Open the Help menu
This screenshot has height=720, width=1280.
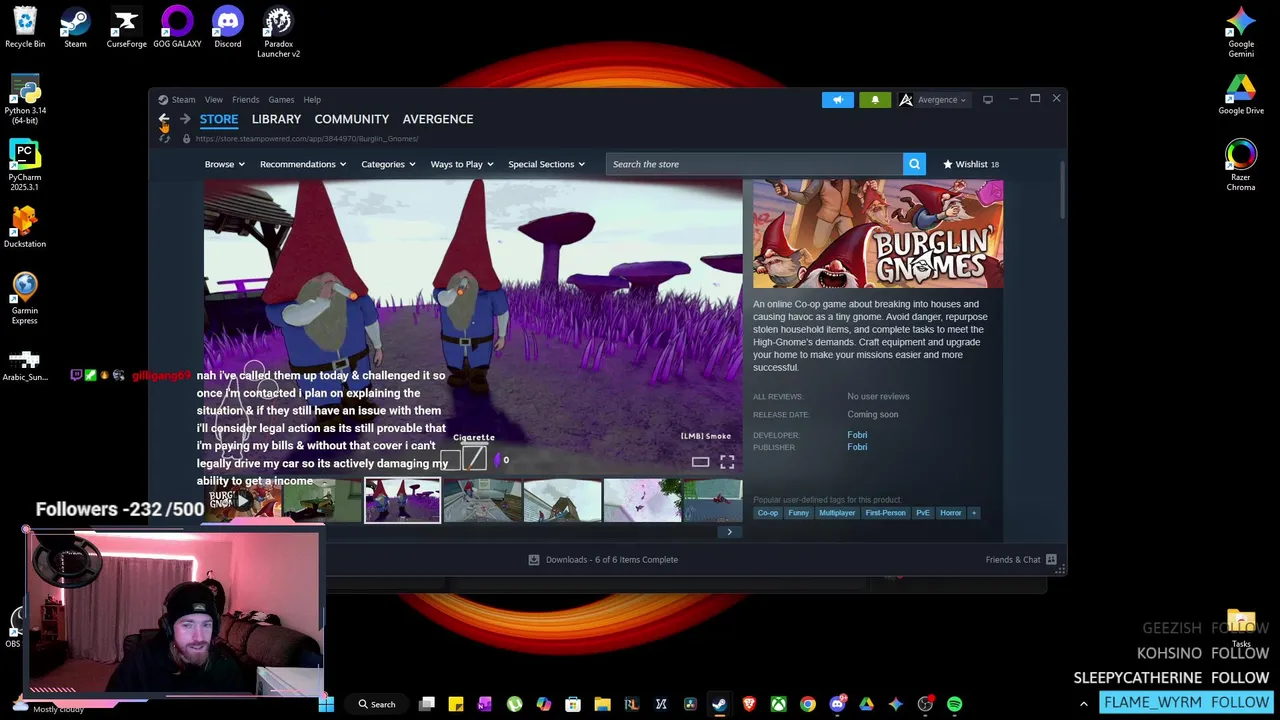pos(312,100)
